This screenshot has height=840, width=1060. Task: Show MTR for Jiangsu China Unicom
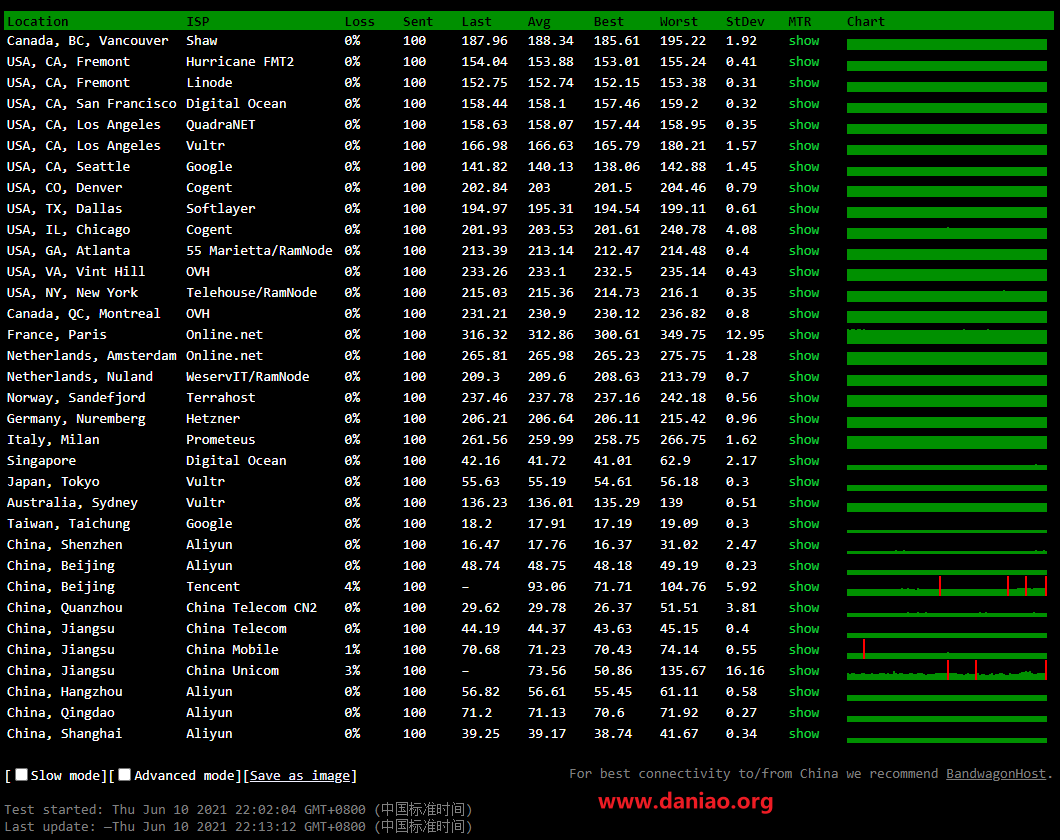pyautogui.click(x=804, y=670)
